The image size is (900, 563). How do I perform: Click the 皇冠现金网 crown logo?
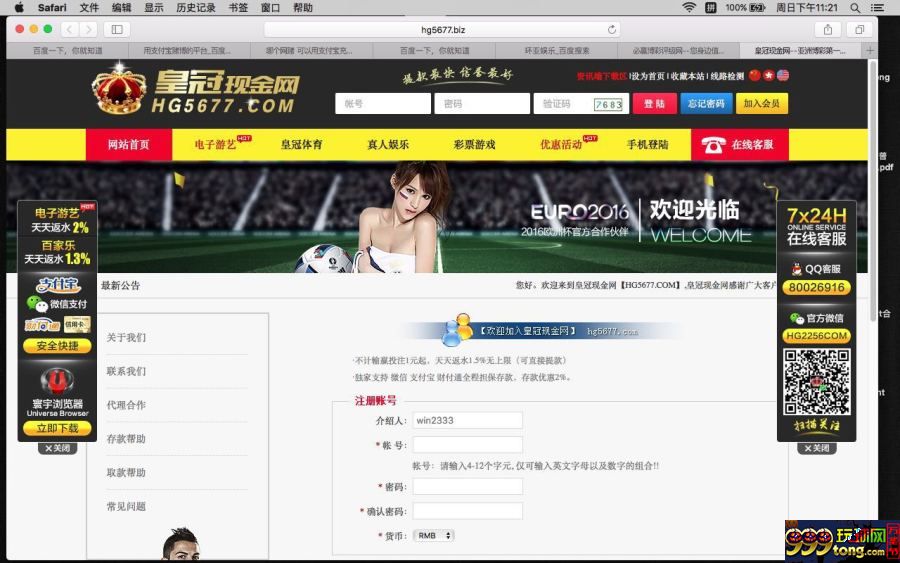[x=195, y=90]
